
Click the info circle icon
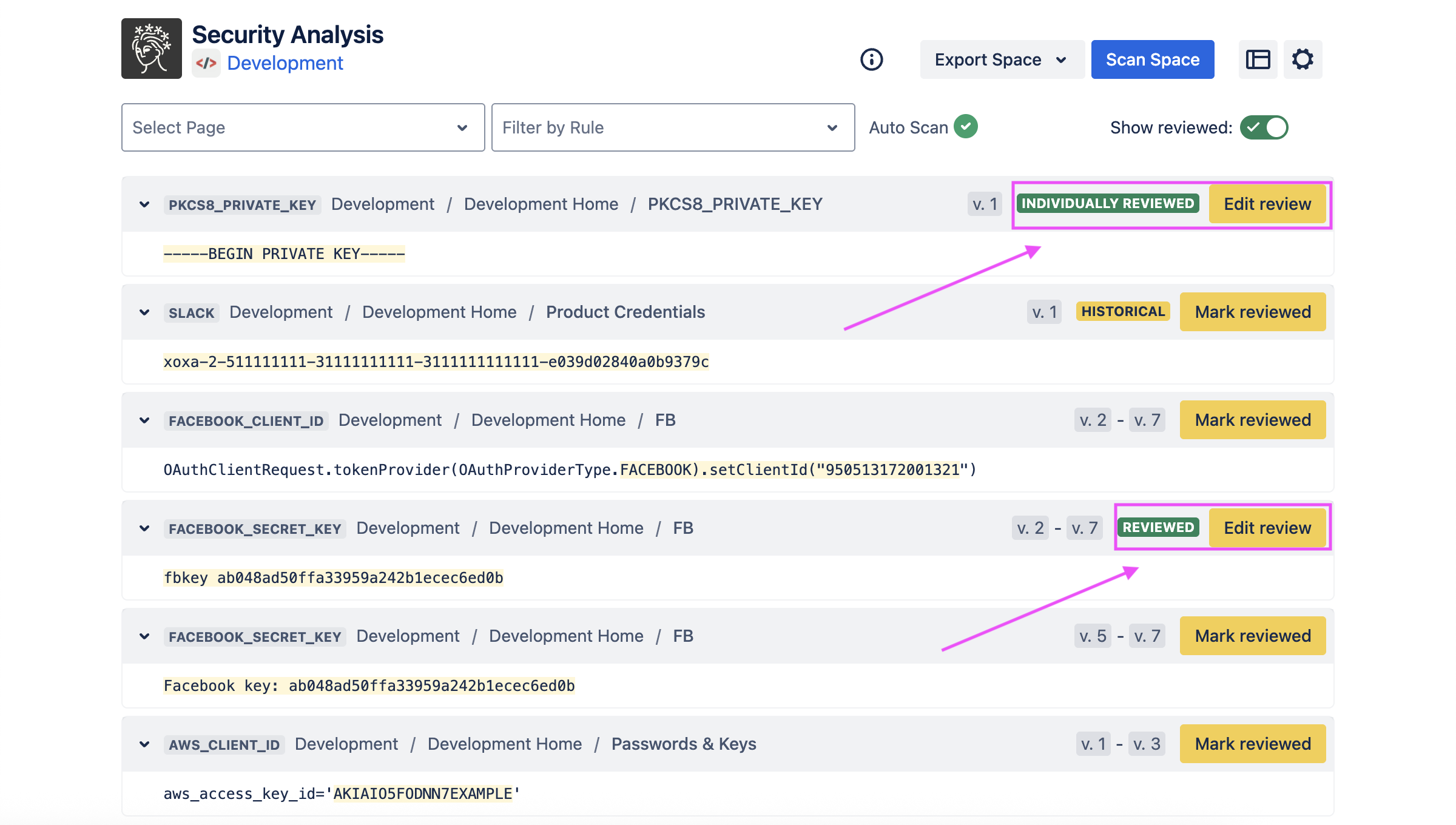pyautogui.click(x=872, y=59)
